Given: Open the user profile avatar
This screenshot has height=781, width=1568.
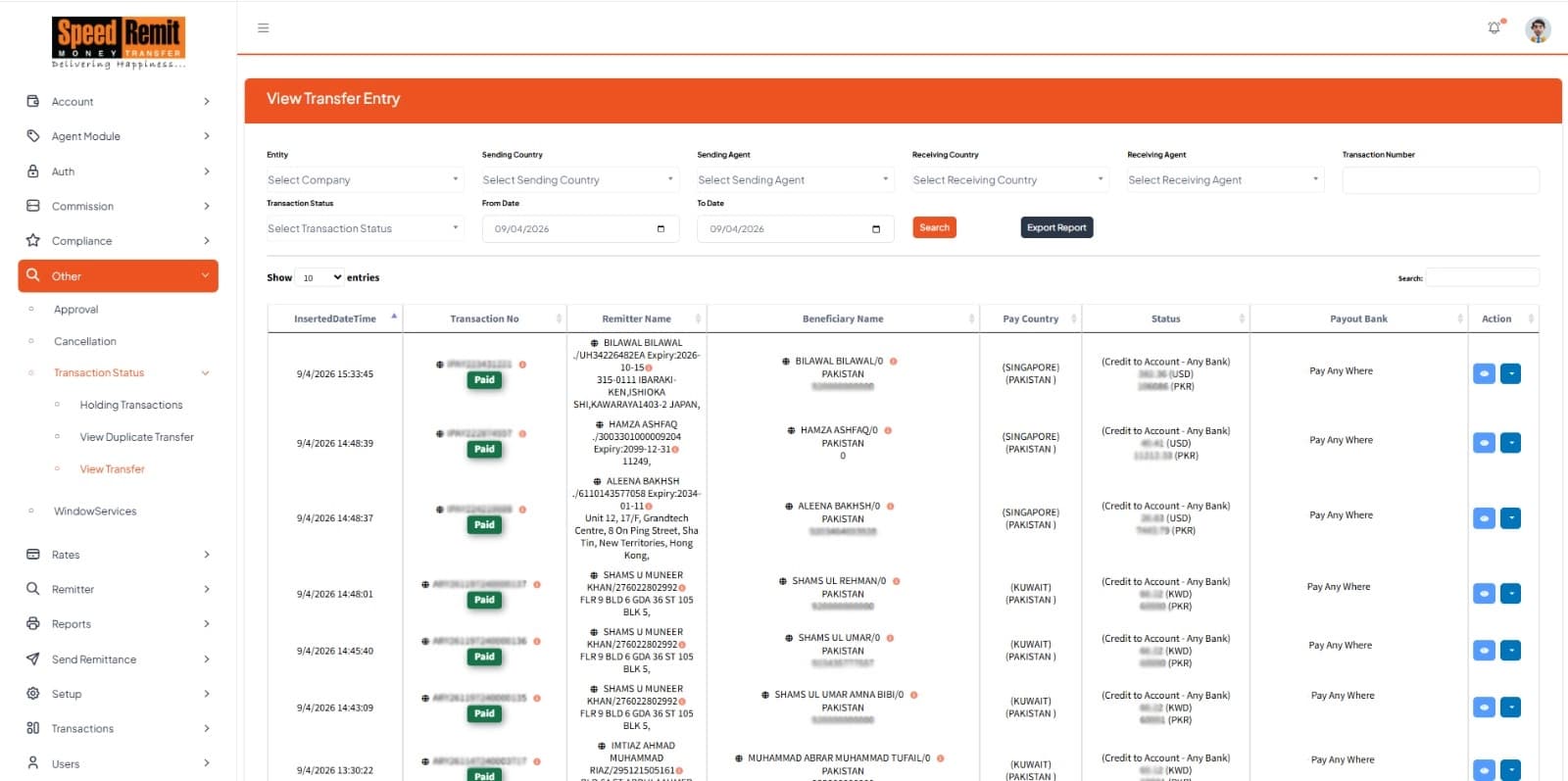Looking at the screenshot, I should [x=1538, y=29].
